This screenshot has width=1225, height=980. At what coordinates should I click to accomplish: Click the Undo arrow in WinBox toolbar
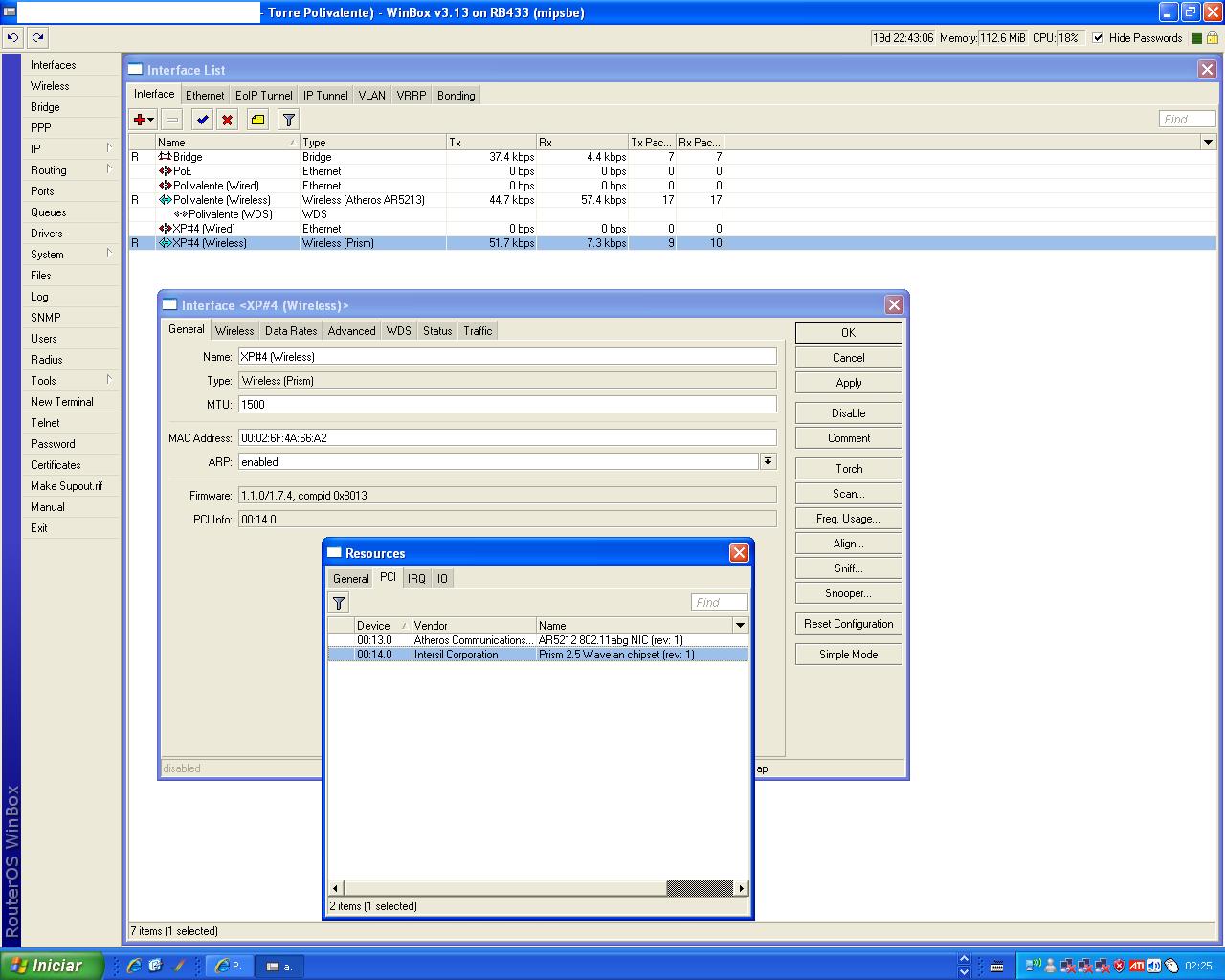tap(12, 38)
